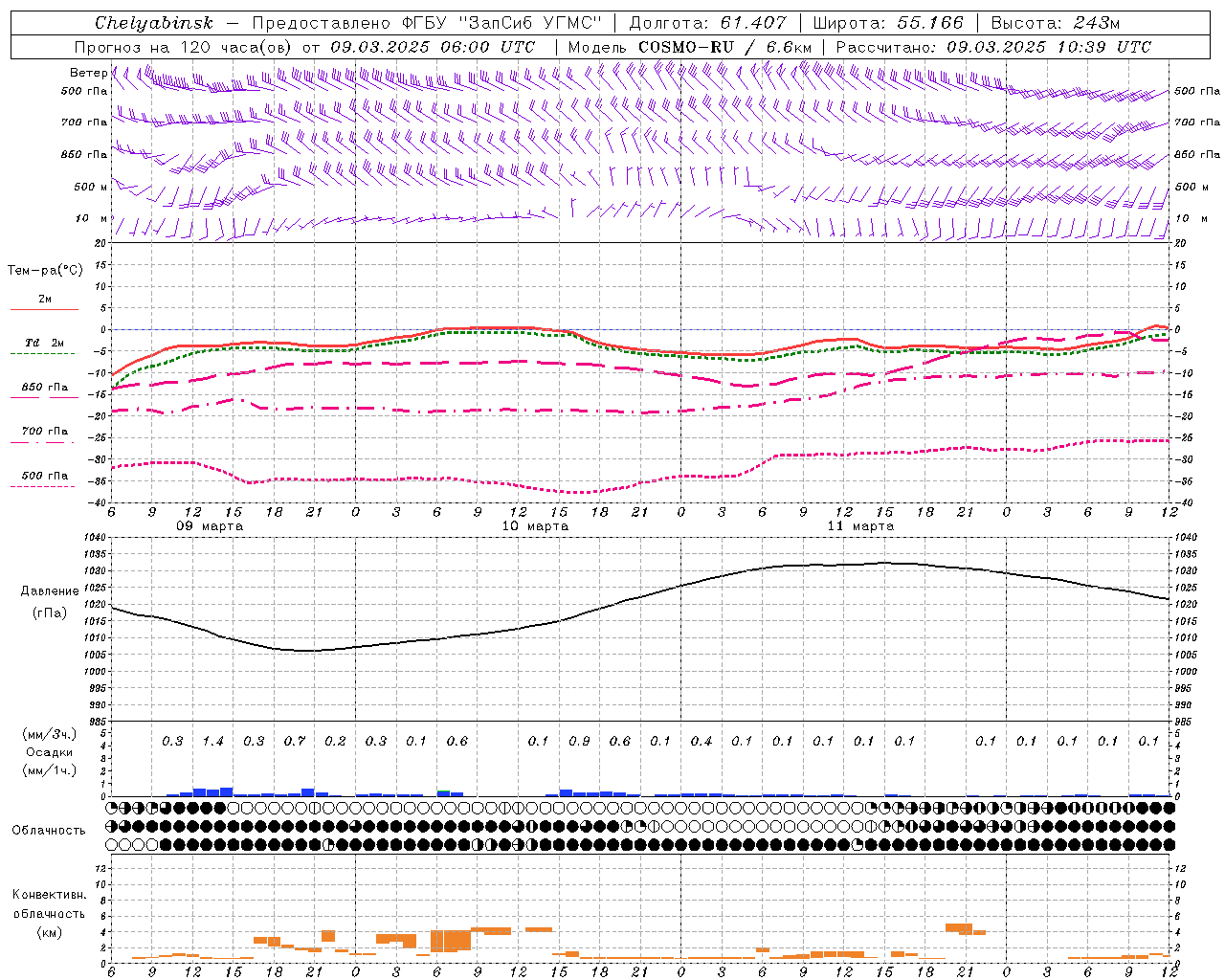Click the 'Рассчитано: 09.03.2025 10:39 UTC' timestamp
The image size is (1225, 980).
[993, 47]
